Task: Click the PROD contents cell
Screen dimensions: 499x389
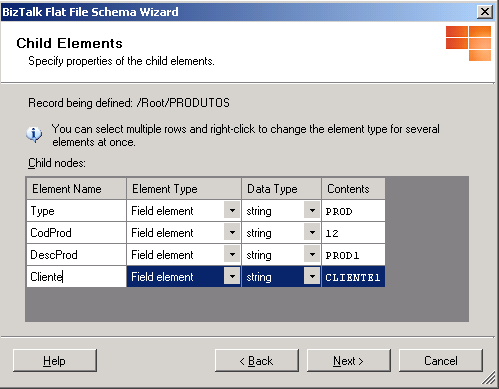Action: [x=353, y=211]
